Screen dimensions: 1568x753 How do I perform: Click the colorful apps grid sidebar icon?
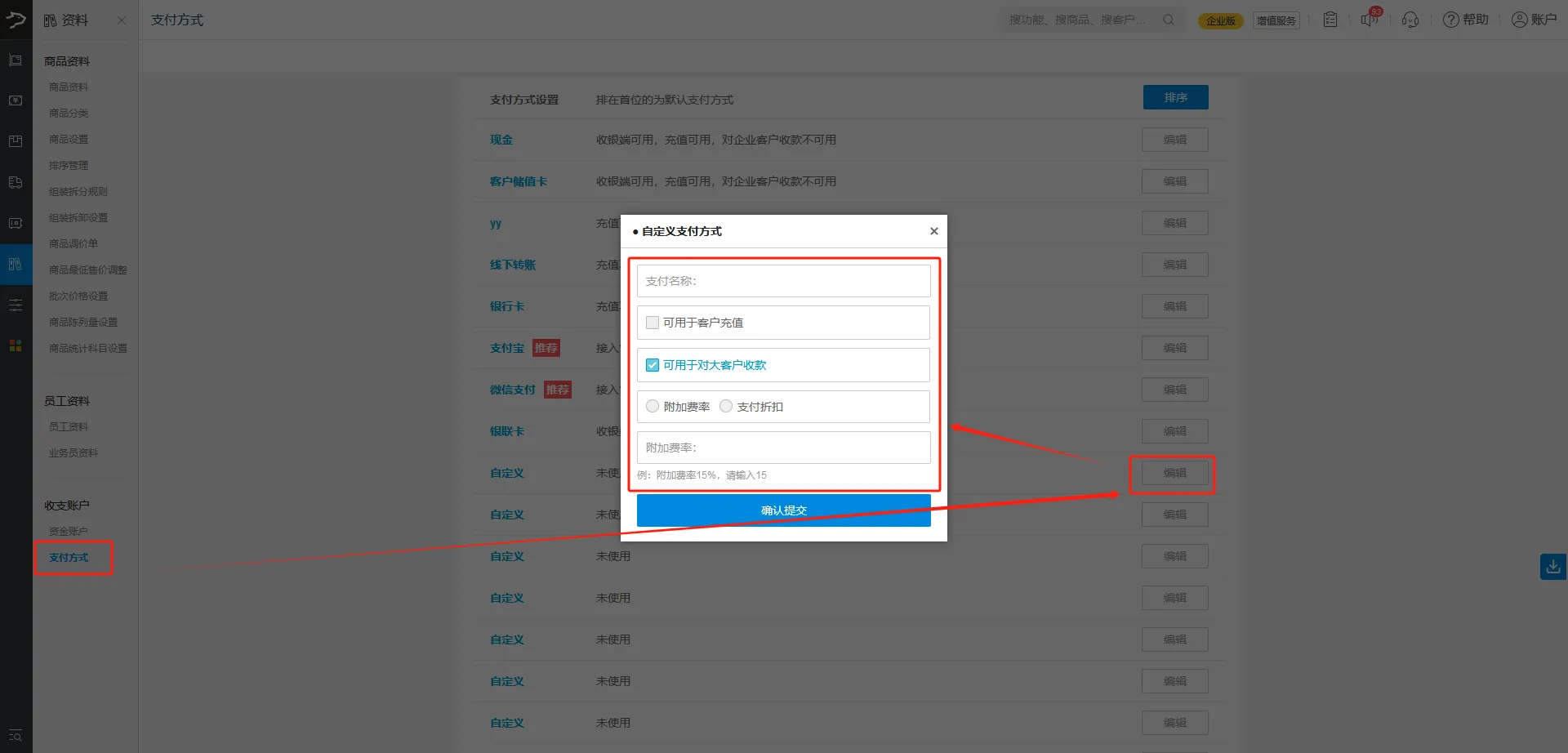[16, 345]
